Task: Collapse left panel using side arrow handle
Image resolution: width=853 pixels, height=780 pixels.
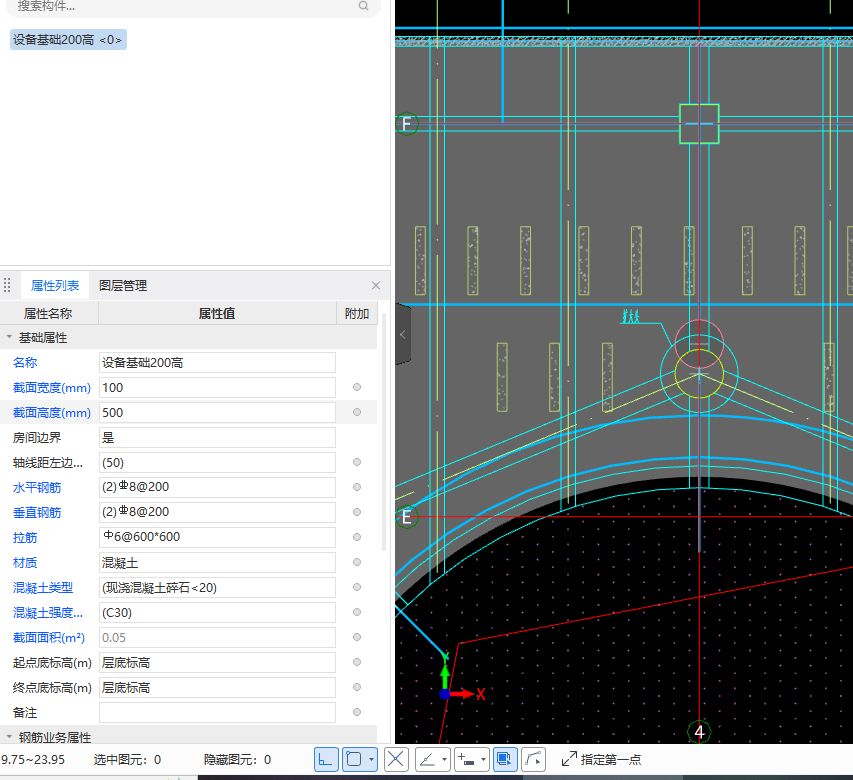Action: tap(403, 335)
